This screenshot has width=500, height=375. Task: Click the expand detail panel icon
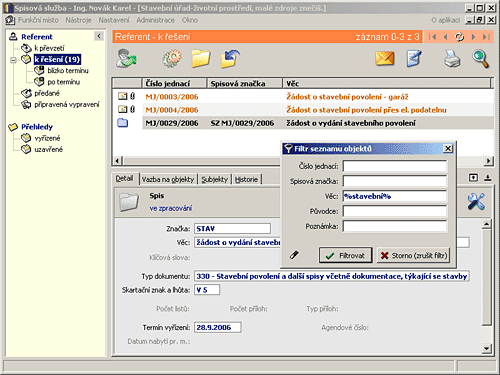click(x=473, y=178)
